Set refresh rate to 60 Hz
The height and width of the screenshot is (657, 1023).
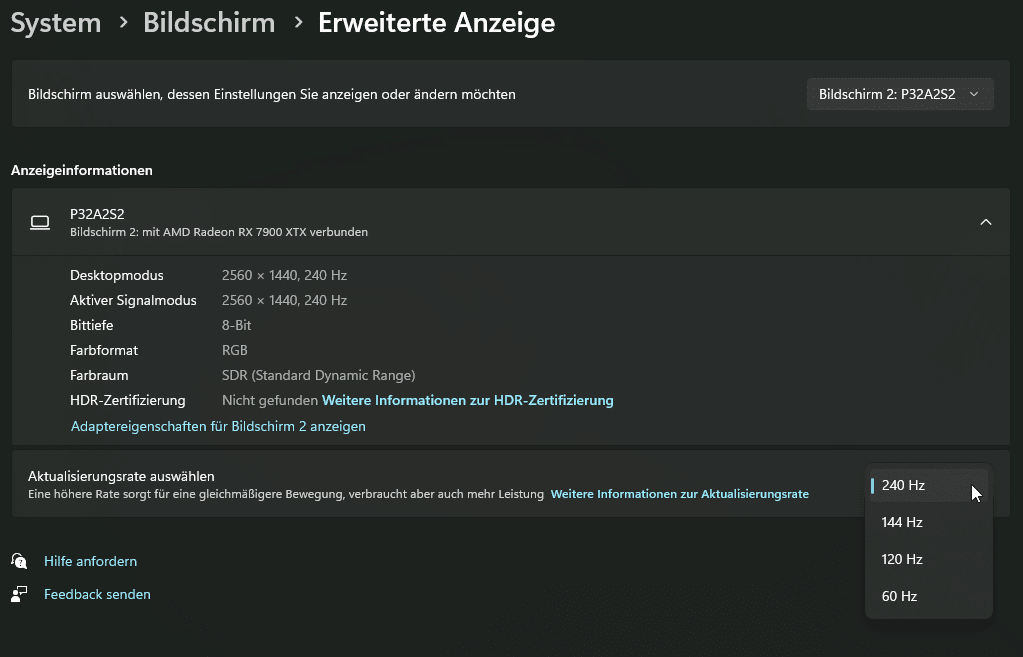point(928,596)
